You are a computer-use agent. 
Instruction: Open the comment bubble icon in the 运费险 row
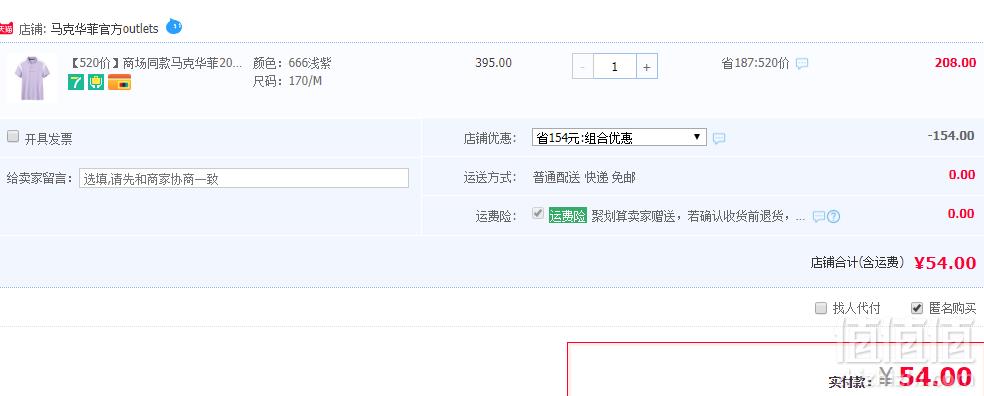click(818, 217)
